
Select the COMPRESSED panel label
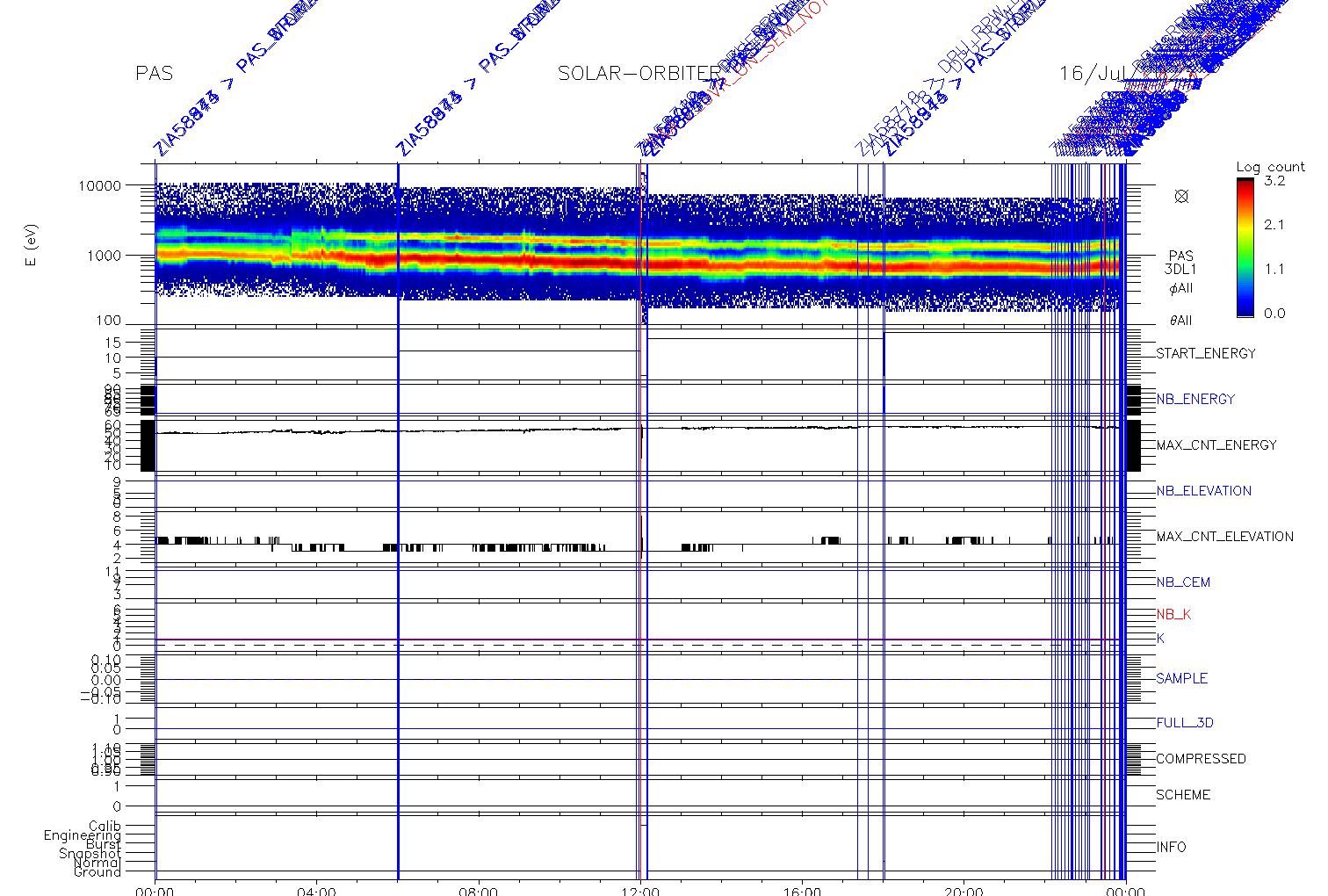(1201, 758)
